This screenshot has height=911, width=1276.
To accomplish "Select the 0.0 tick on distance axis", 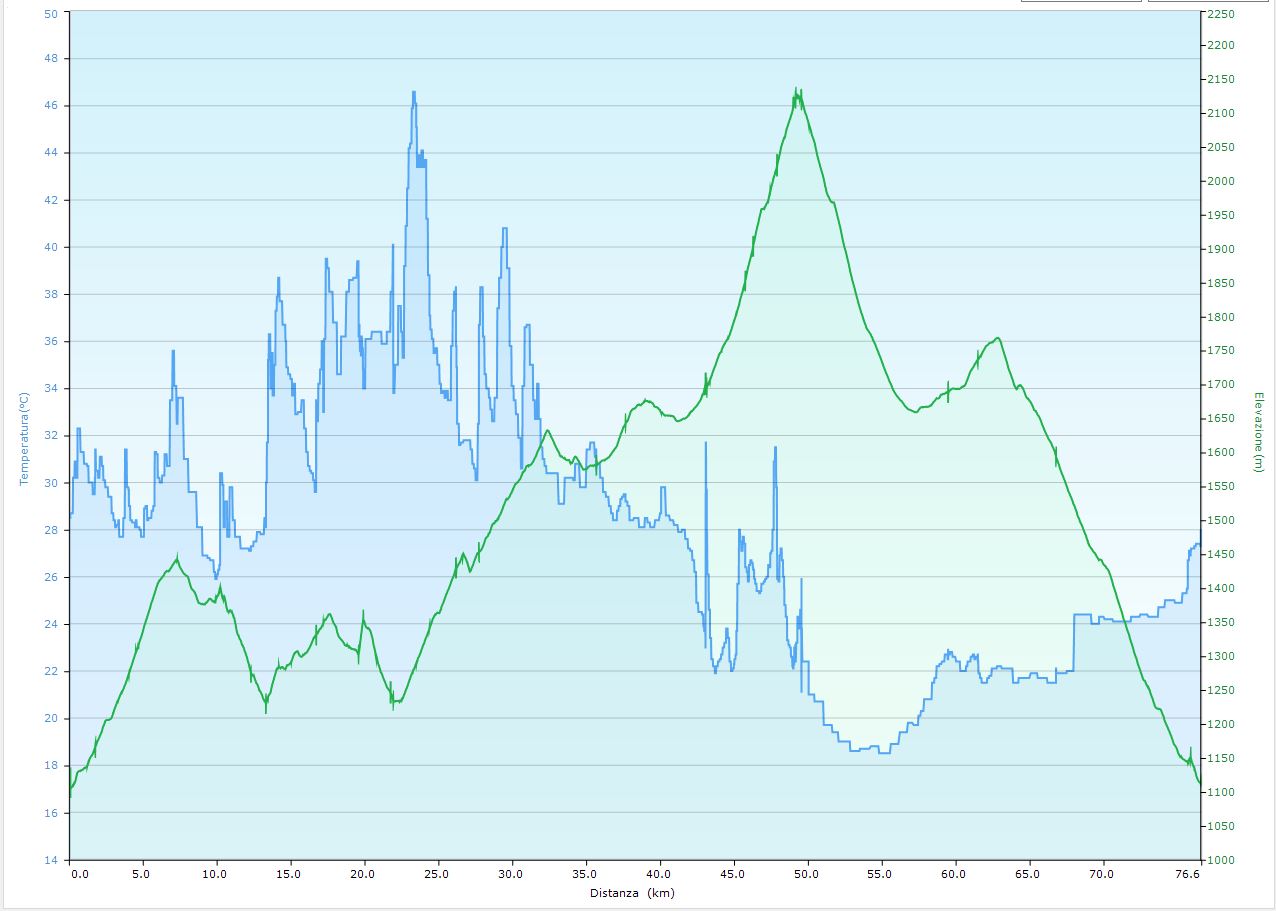I will (80, 874).
